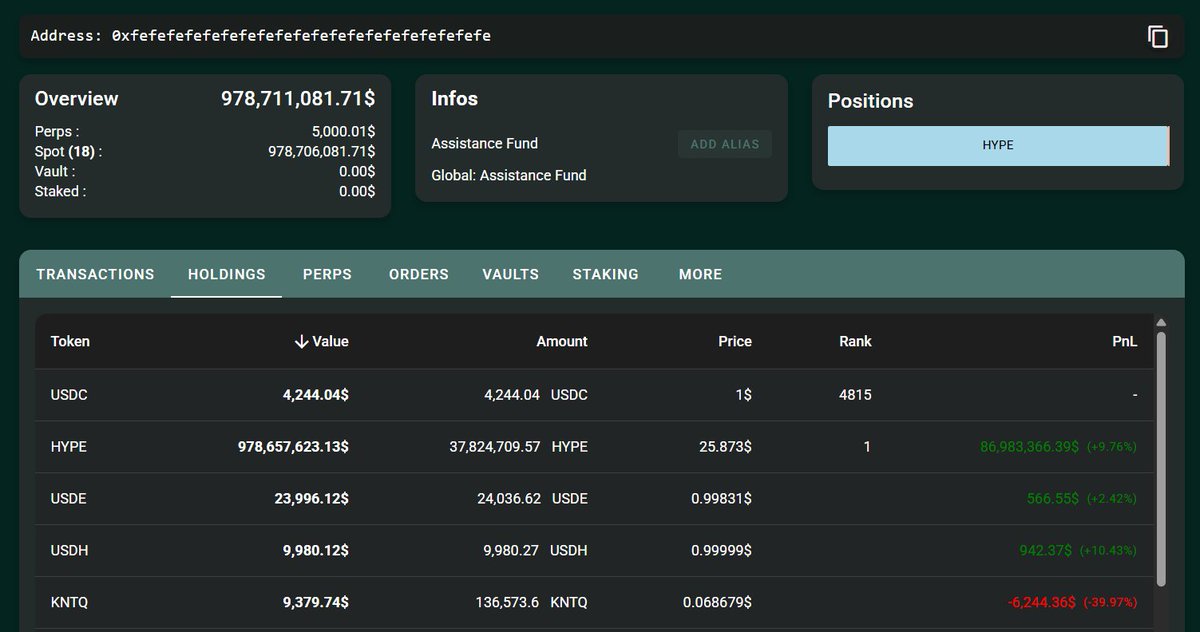This screenshot has width=1200, height=632.
Task: Click the USDH price 0.99999$
Action: [721, 551]
